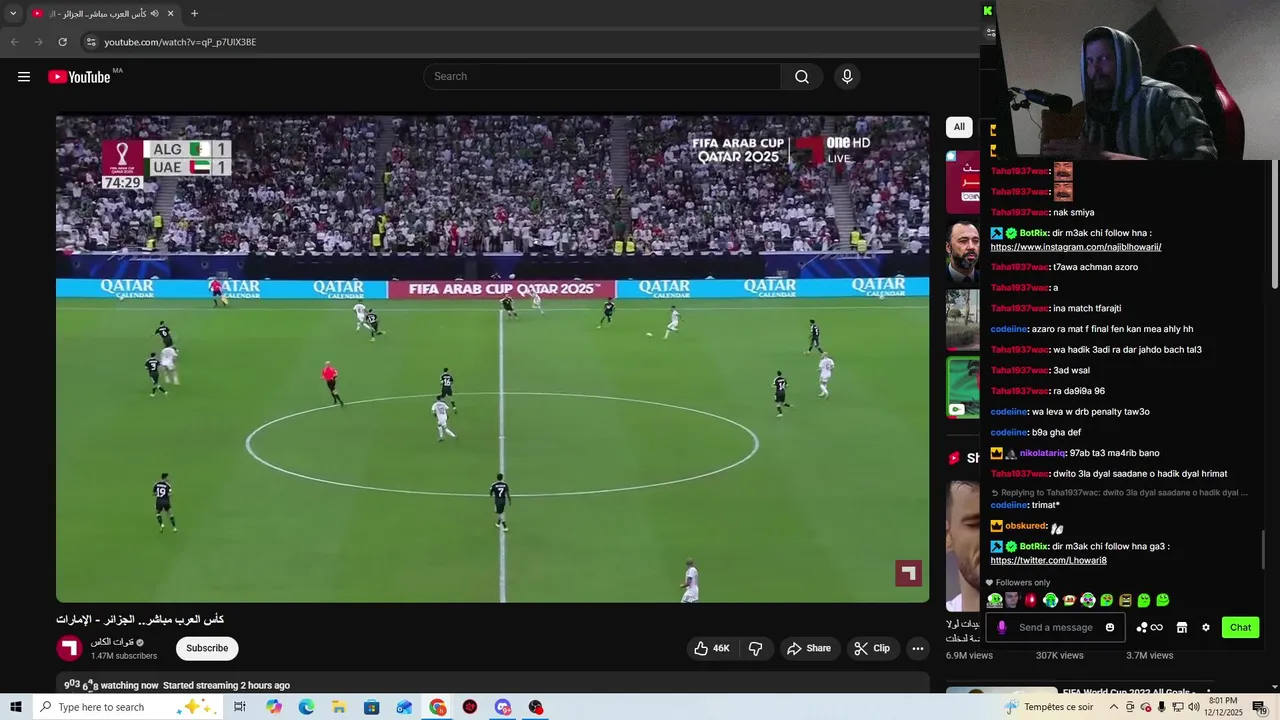Mute the tab via its speaker icon
Screen dimensions: 1280x720
[x=155, y=14]
